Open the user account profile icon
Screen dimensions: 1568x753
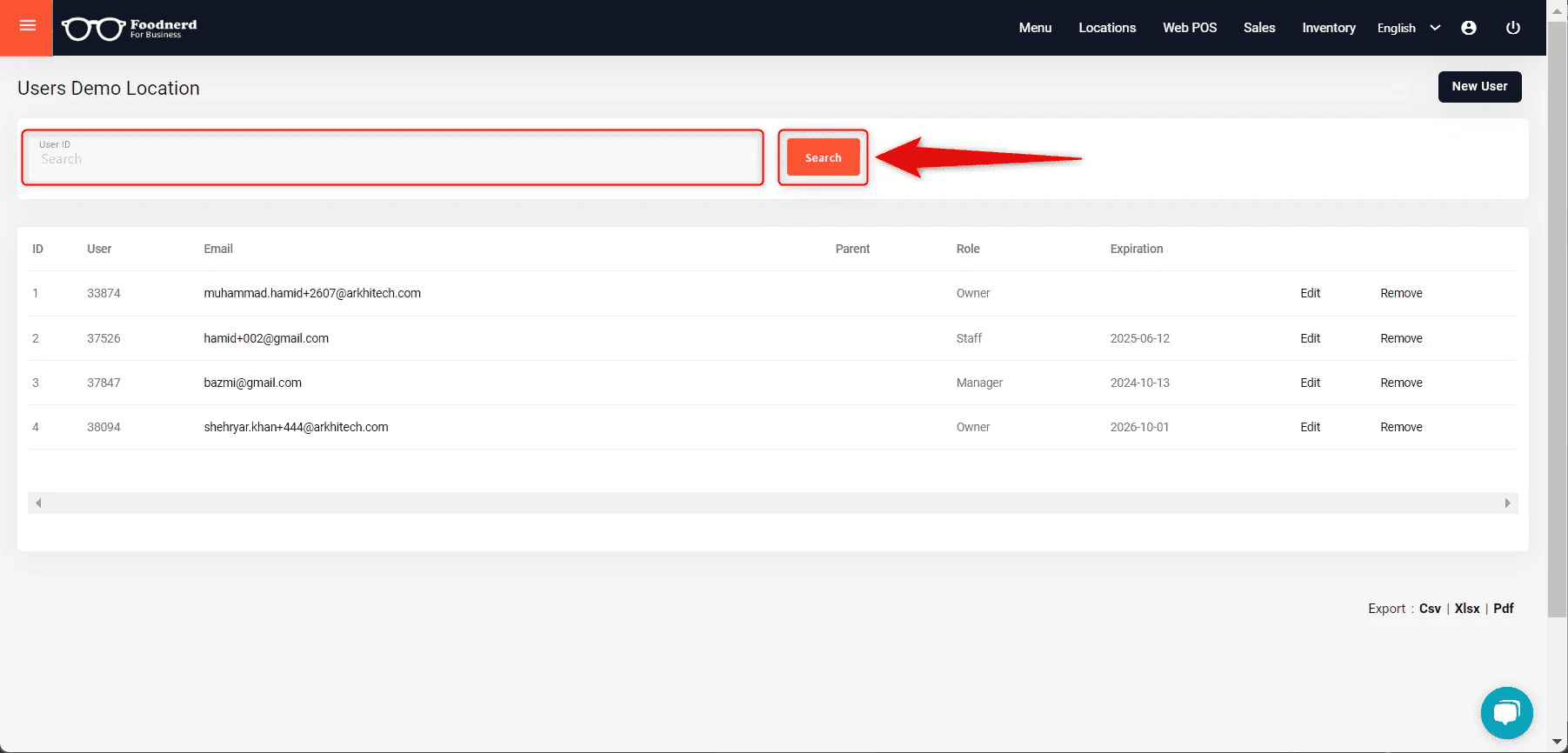click(1469, 28)
